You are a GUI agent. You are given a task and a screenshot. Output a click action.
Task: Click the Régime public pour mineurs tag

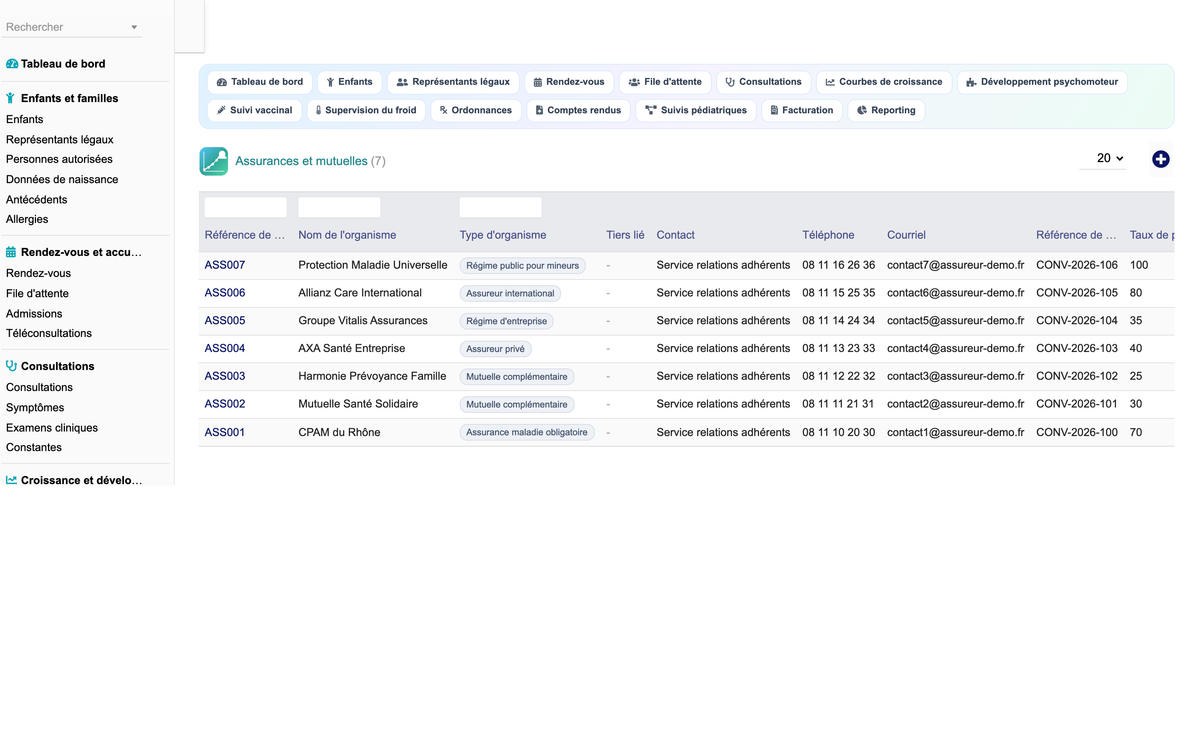pos(523,266)
